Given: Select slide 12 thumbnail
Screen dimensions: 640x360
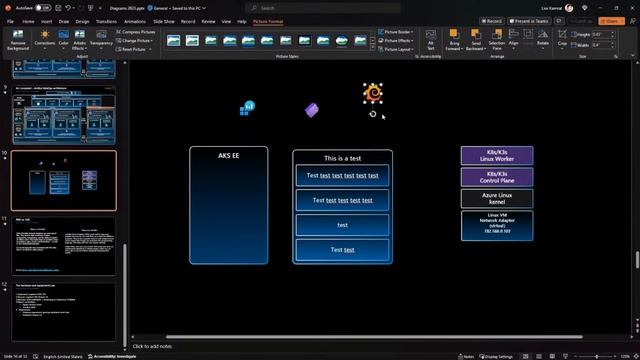Looking at the screenshot, I should tap(64, 312).
